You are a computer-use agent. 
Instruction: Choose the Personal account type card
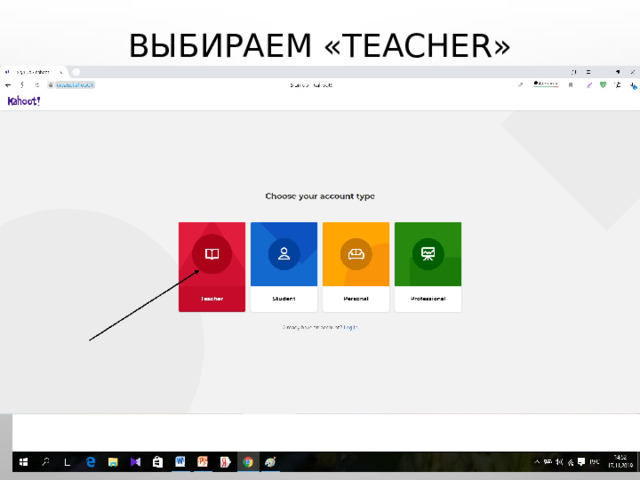[x=356, y=267]
